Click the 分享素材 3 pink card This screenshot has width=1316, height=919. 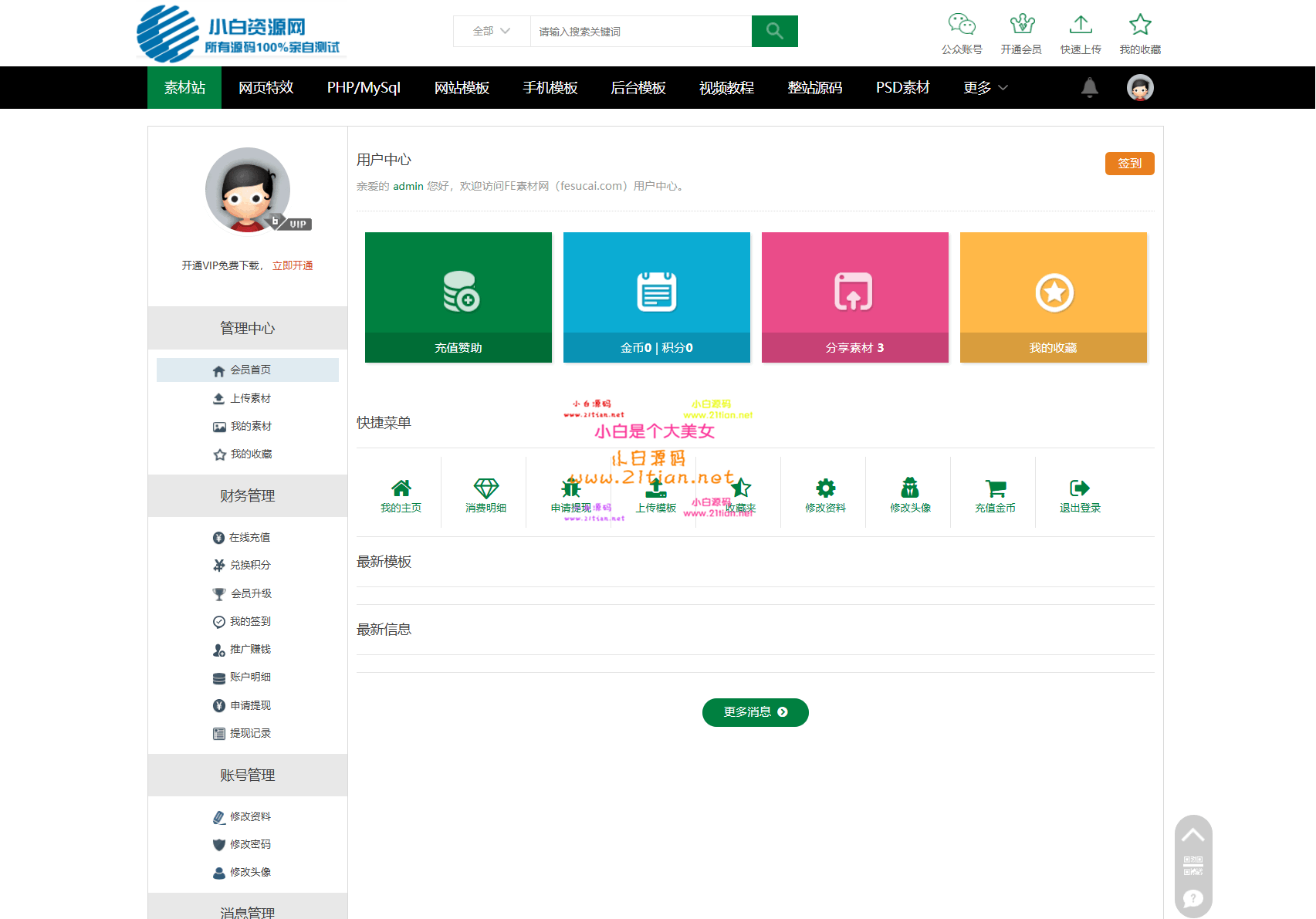coord(855,297)
